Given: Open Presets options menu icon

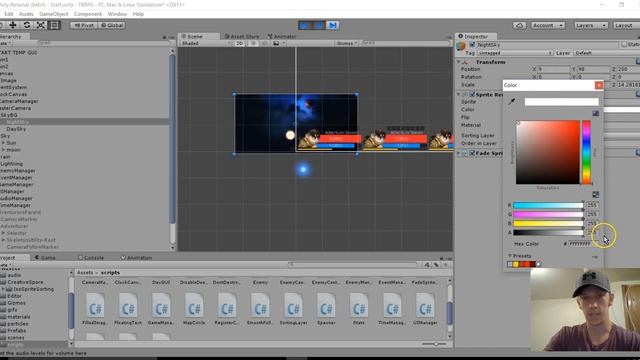Looking at the screenshot, I should pos(595,257).
